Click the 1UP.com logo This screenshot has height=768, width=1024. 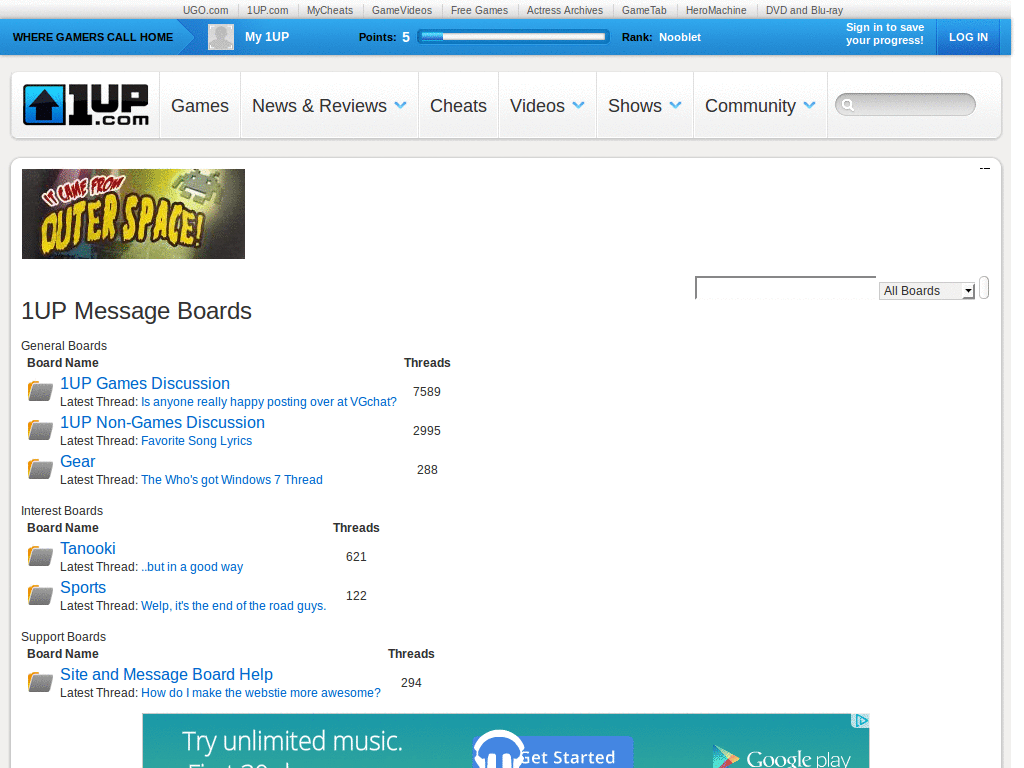(86, 104)
